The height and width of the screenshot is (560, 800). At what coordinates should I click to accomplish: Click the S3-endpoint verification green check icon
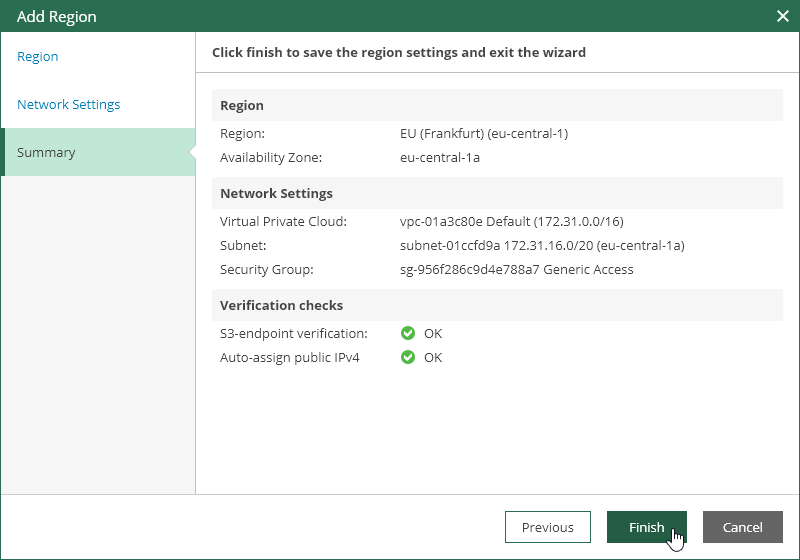408,333
